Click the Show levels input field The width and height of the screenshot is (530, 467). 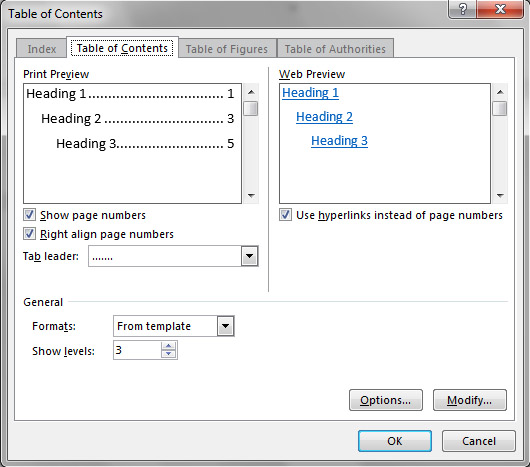137,350
